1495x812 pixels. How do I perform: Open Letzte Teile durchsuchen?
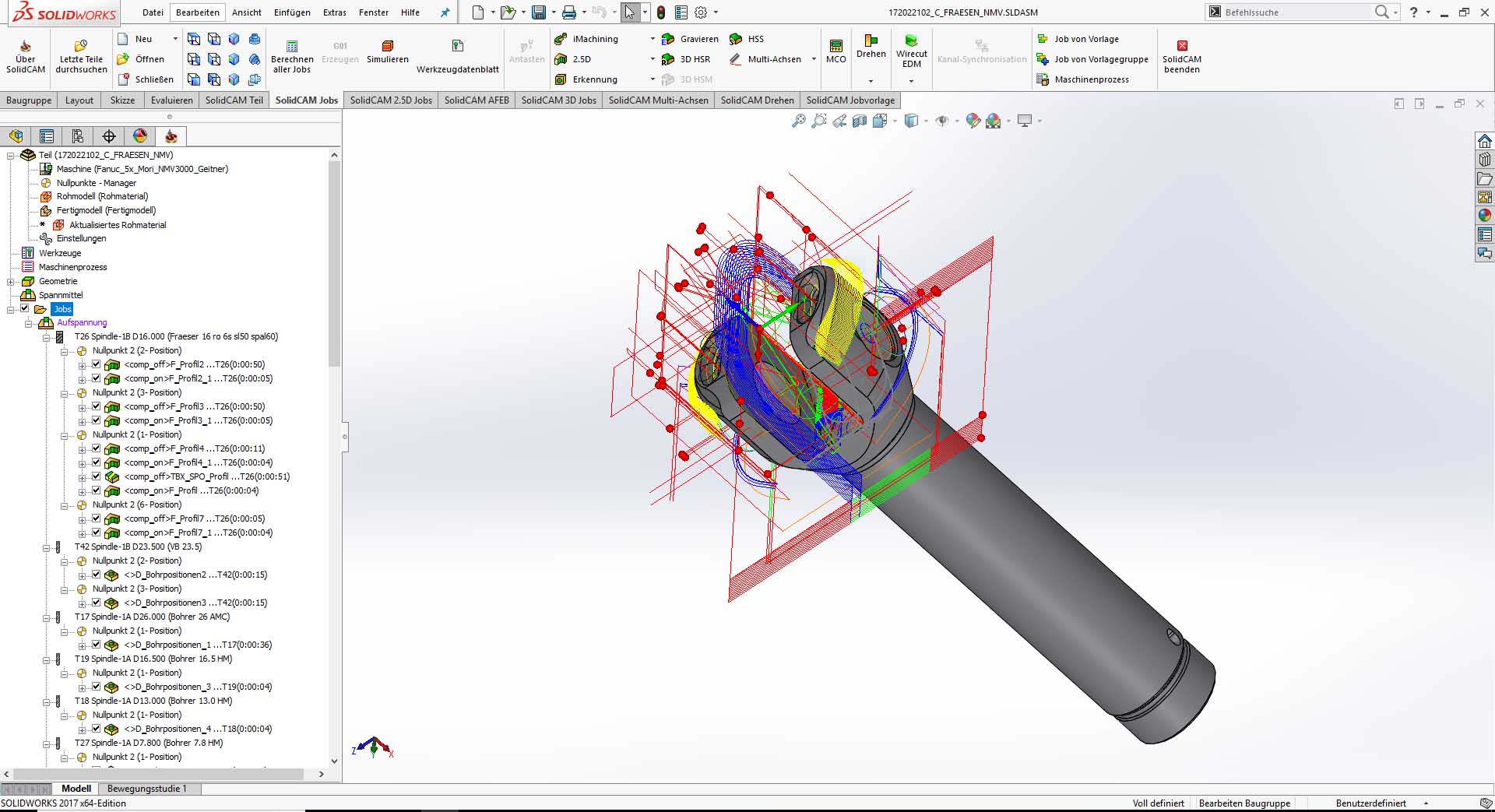point(81,56)
